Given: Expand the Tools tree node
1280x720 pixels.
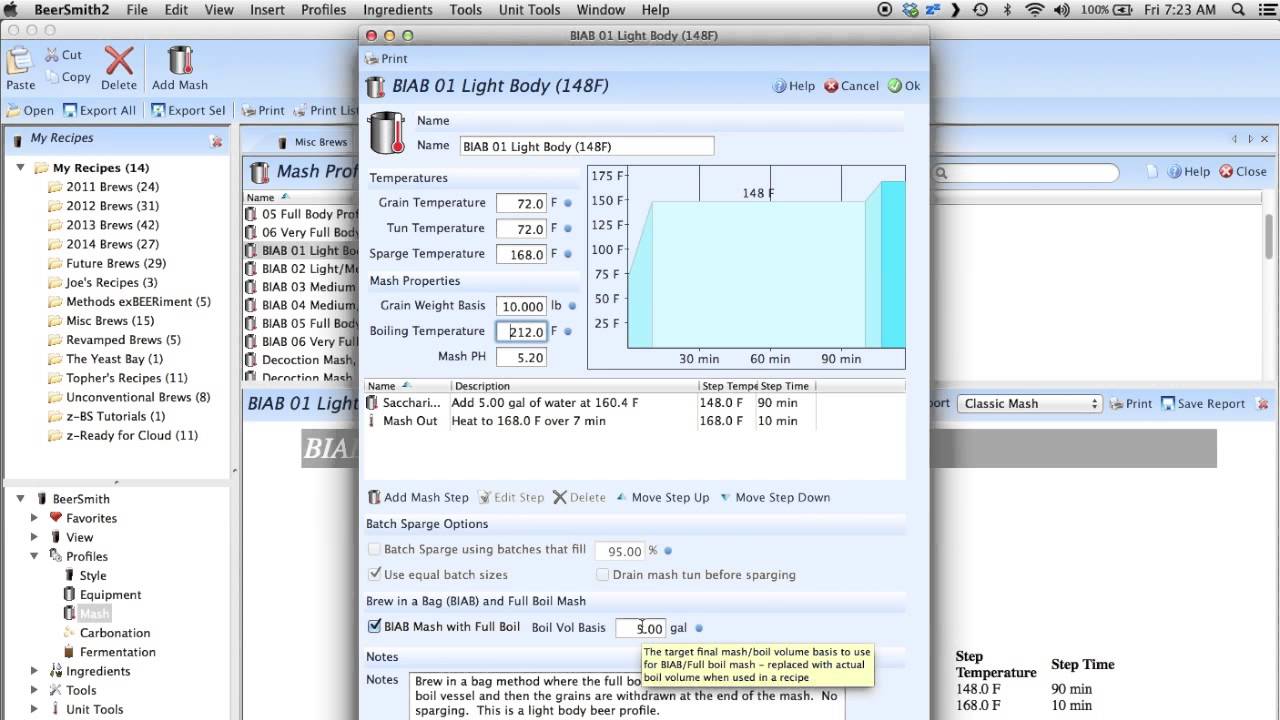Looking at the screenshot, I should click(34, 690).
